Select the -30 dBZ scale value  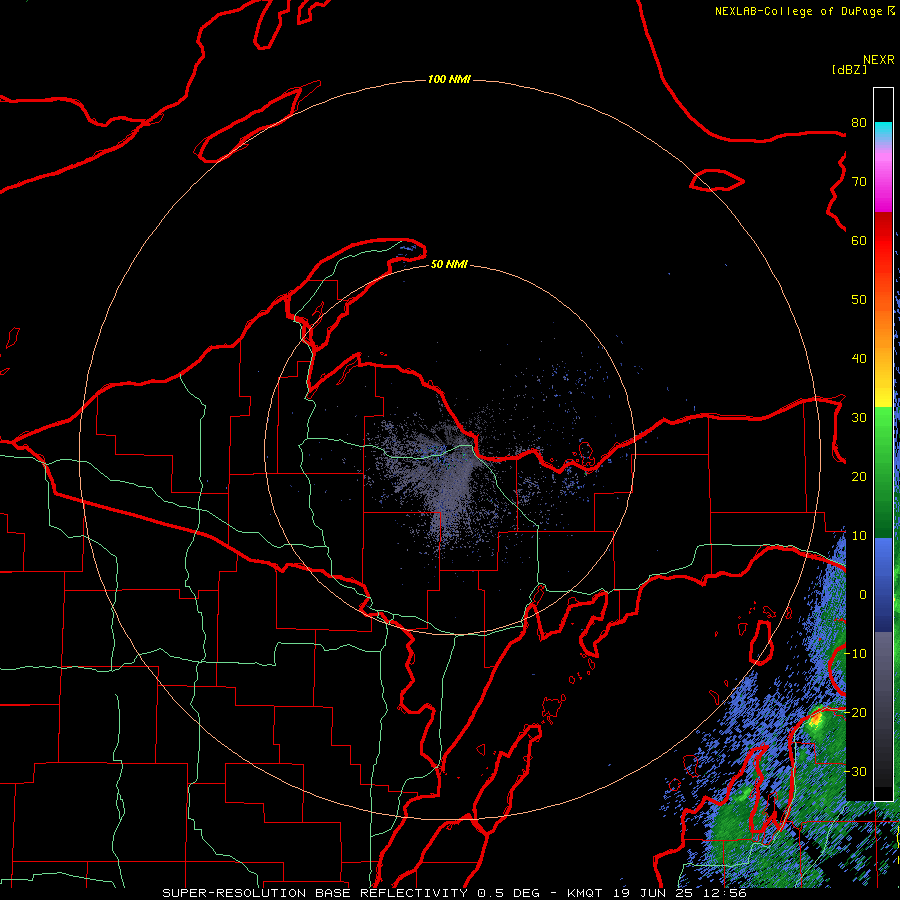pos(856,771)
